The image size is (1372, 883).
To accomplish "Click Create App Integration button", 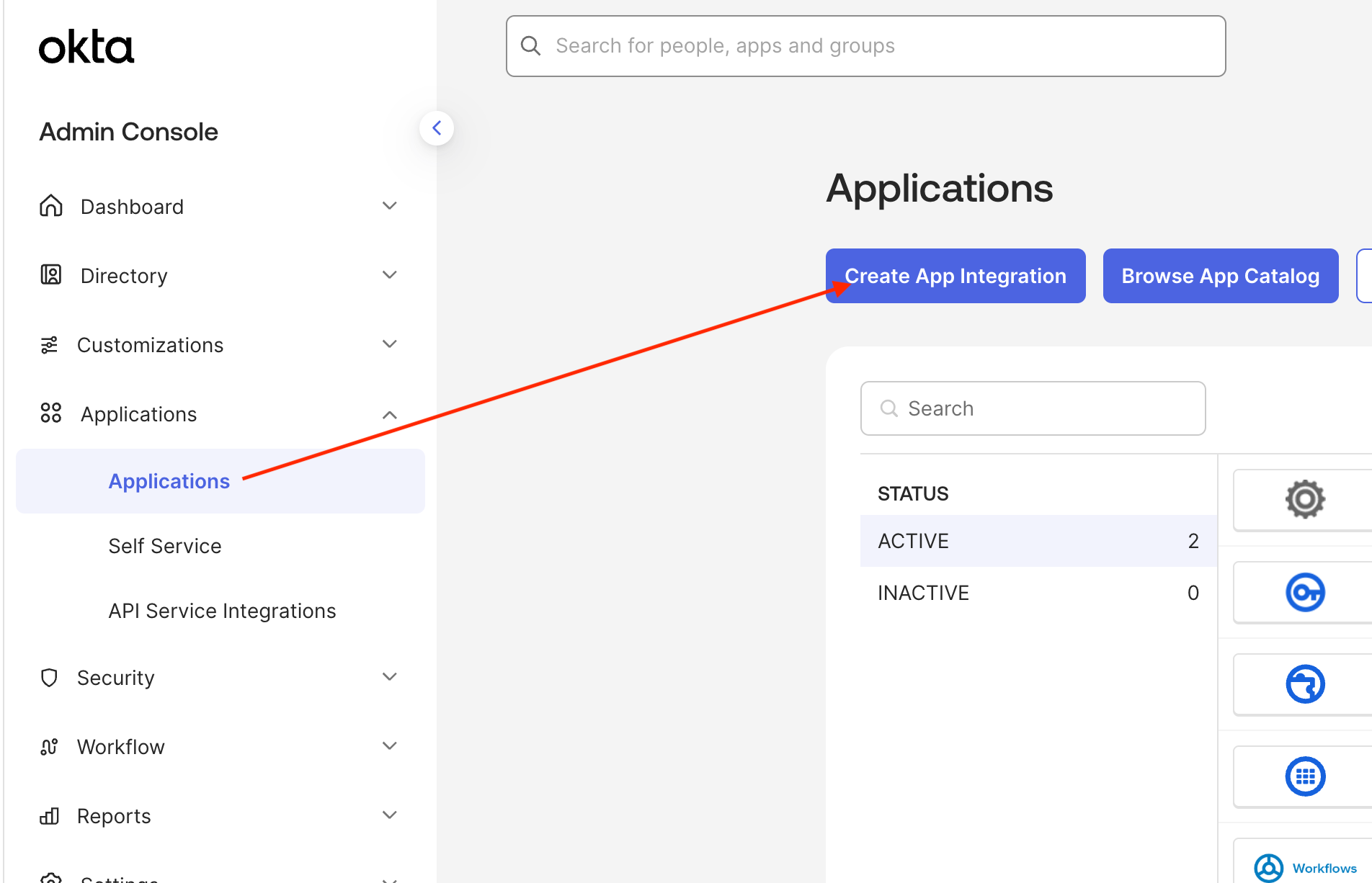I will click(955, 276).
